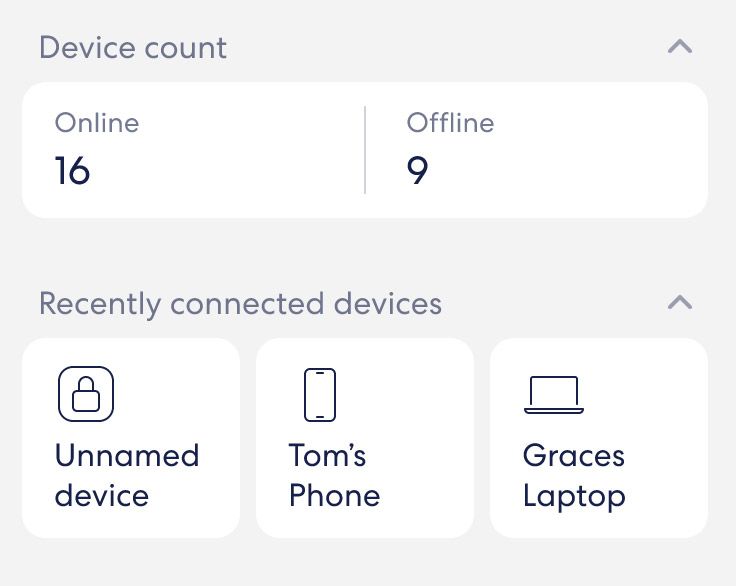Click the smartphone icon for Tom's Phone
This screenshot has height=586, width=736.
(x=320, y=394)
